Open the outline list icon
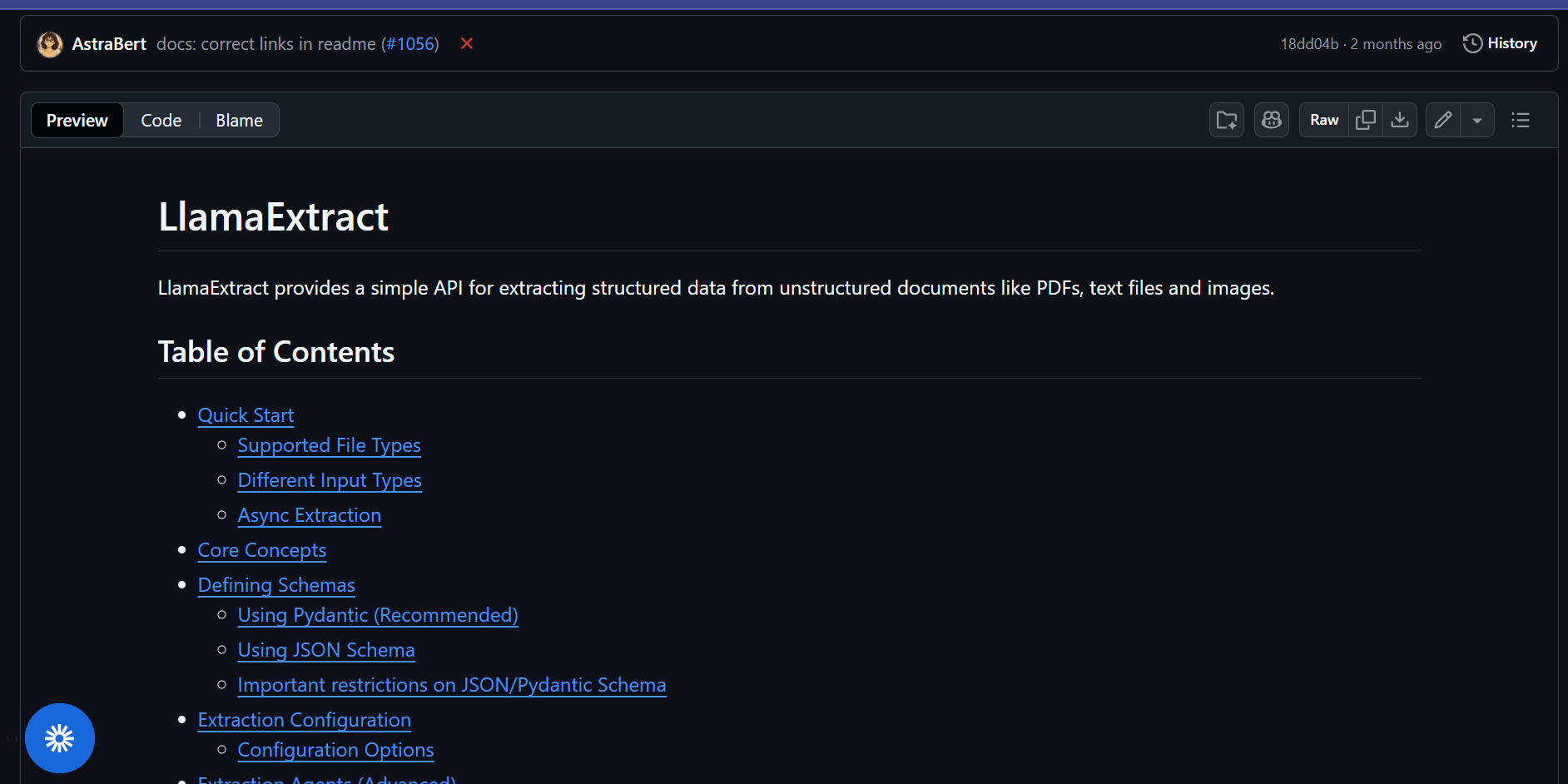This screenshot has height=784, width=1568. [x=1521, y=120]
